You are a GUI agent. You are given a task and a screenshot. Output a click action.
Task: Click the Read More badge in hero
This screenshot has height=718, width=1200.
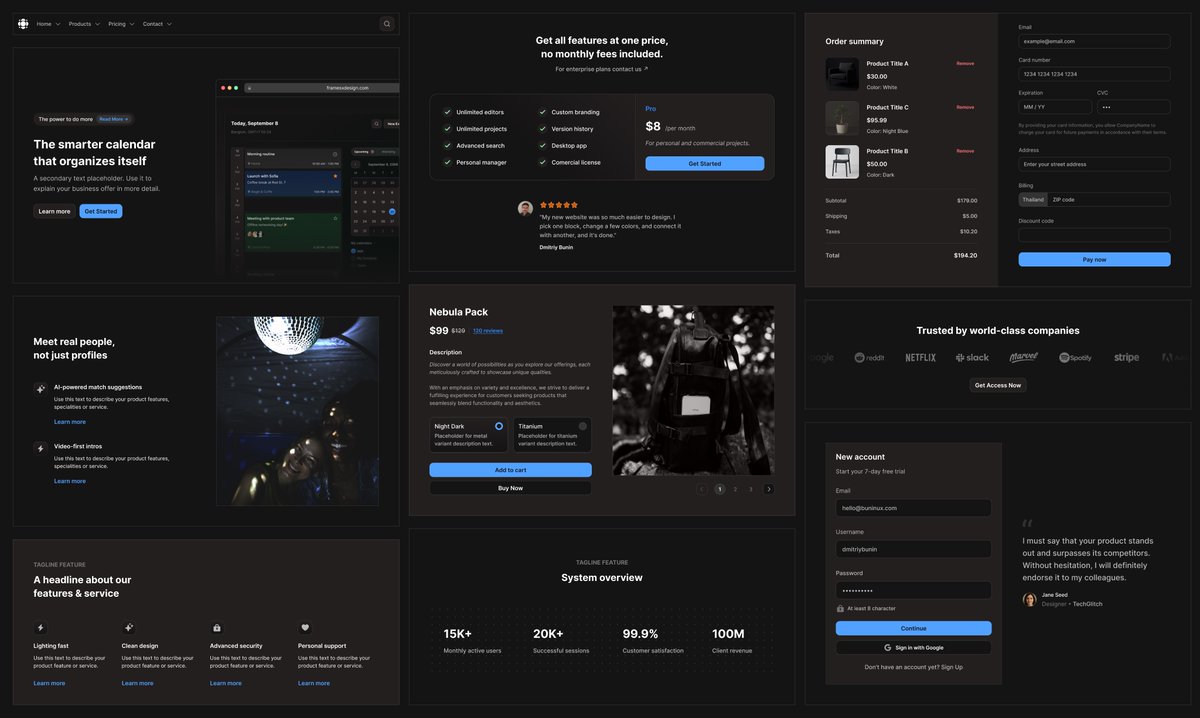pos(113,119)
